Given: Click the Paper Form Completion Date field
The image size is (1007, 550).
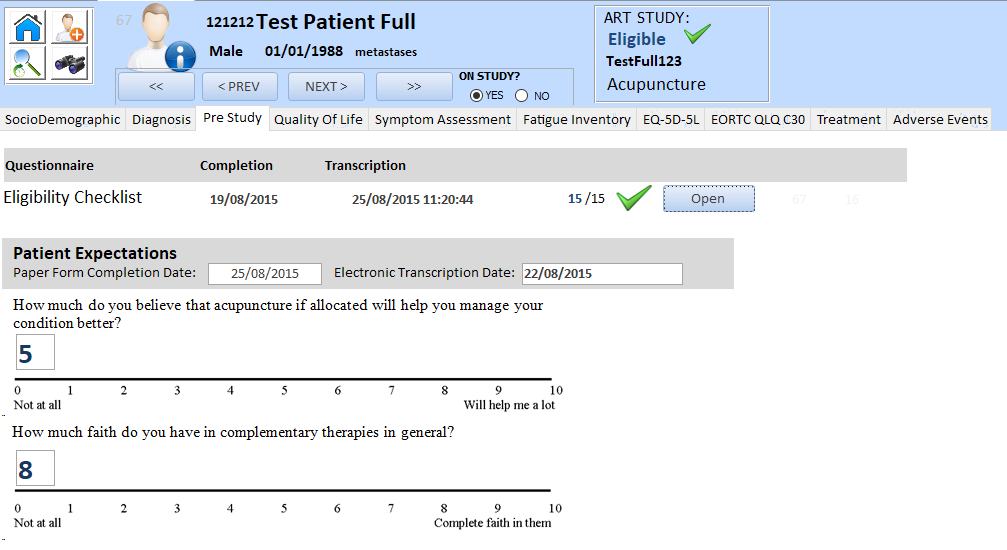Looking at the screenshot, I should pyautogui.click(x=264, y=274).
